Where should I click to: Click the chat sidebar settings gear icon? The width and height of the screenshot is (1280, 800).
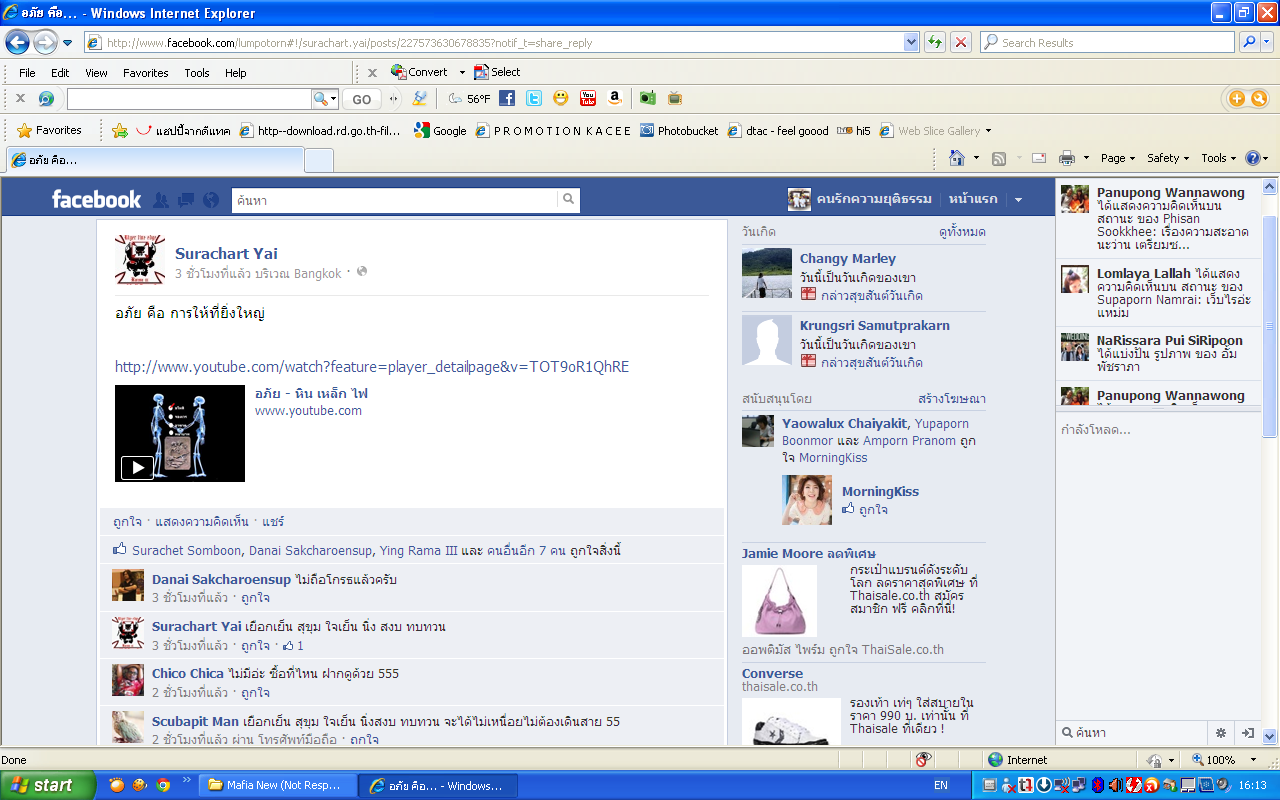pyautogui.click(x=1221, y=733)
